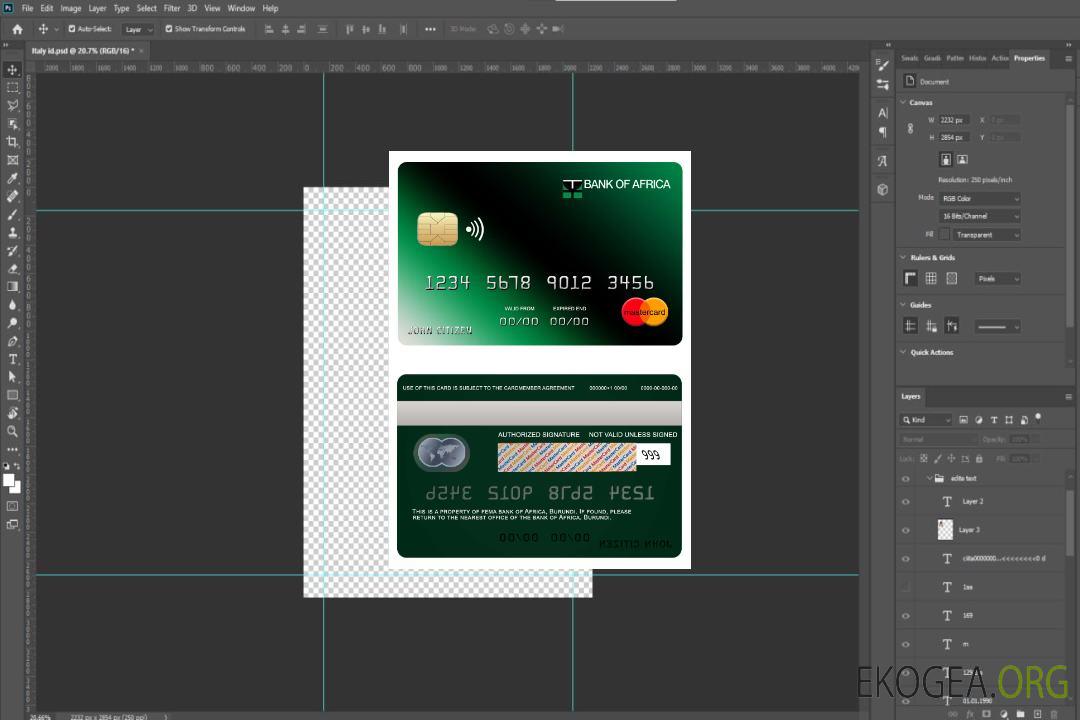The width and height of the screenshot is (1080, 720).
Task: Open the Paragraph panel icon
Action: [x=882, y=132]
